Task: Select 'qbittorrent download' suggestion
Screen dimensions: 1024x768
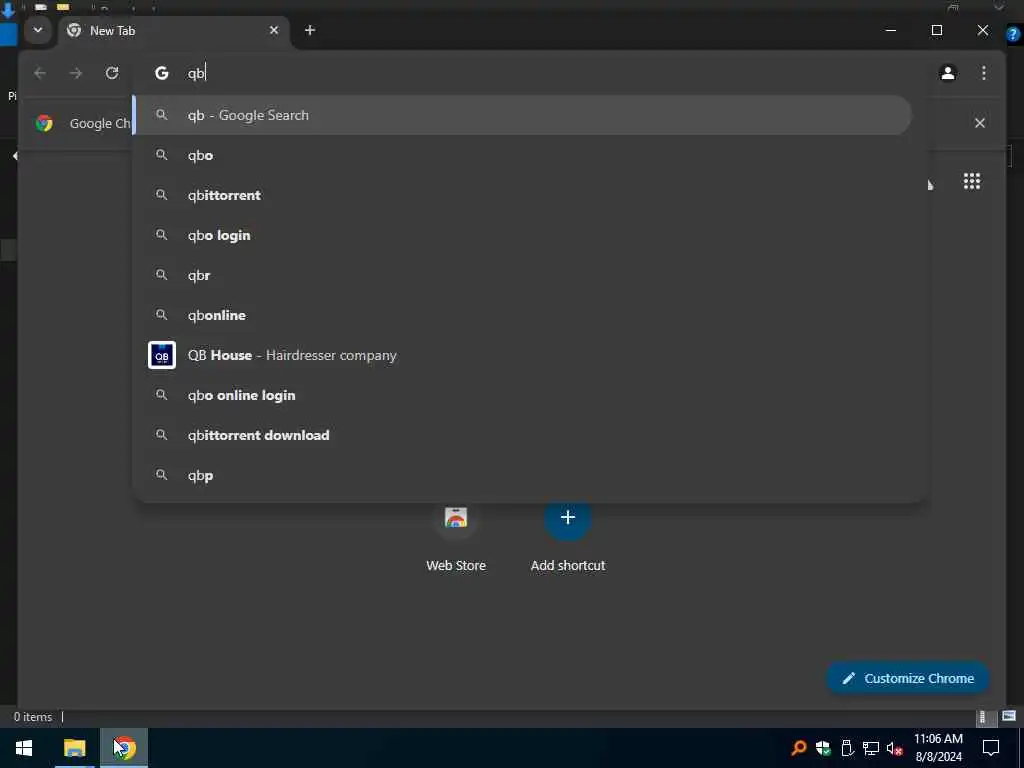Action: [x=522, y=435]
